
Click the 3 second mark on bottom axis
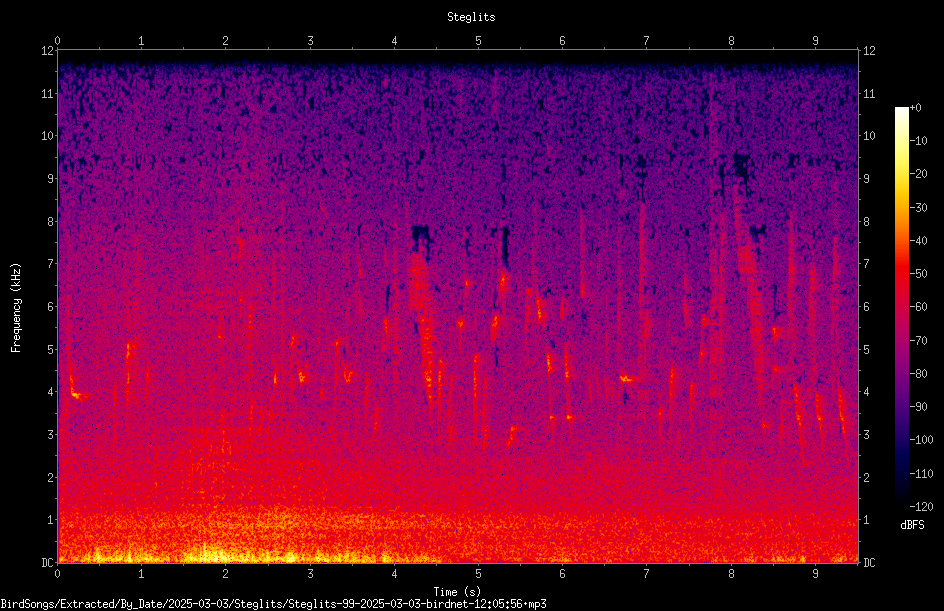(310, 574)
